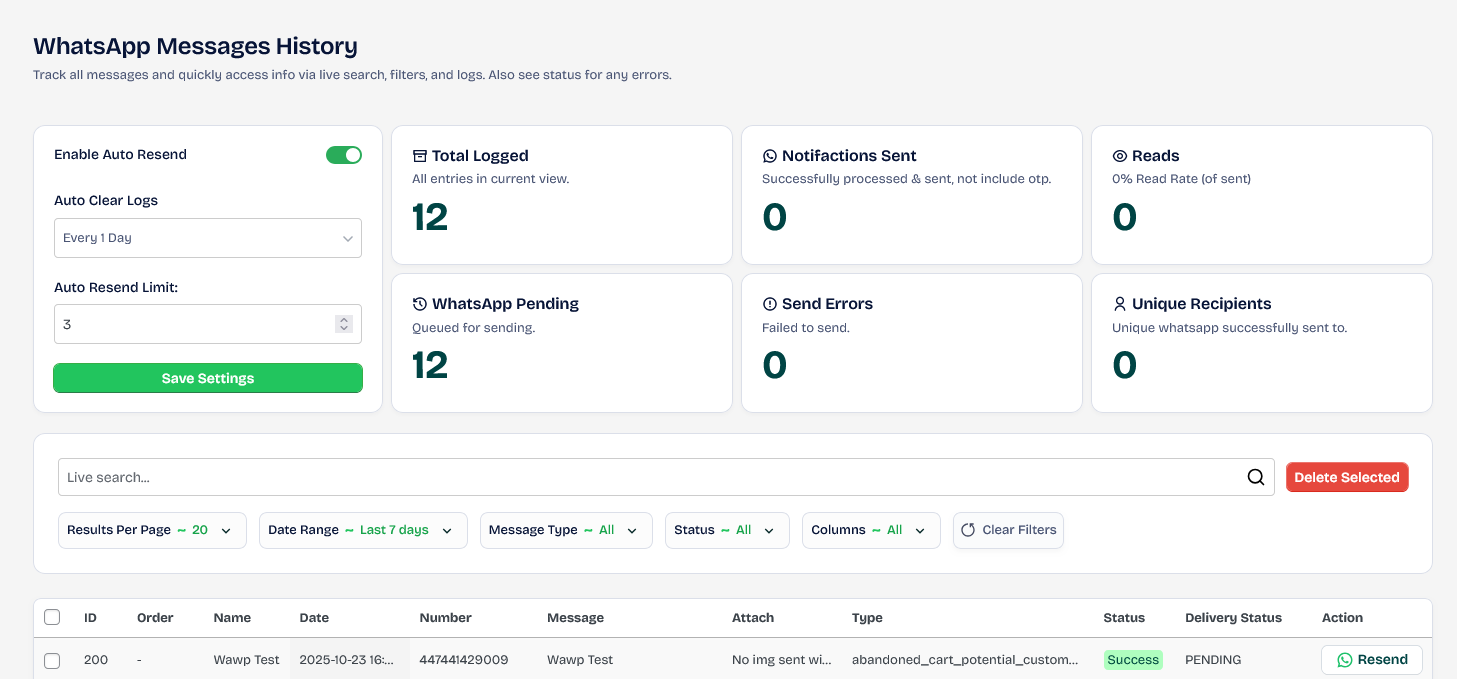Select the checkbox for row ID 200
Image resolution: width=1457 pixels, height=679 pixels.
coord(52,660)
